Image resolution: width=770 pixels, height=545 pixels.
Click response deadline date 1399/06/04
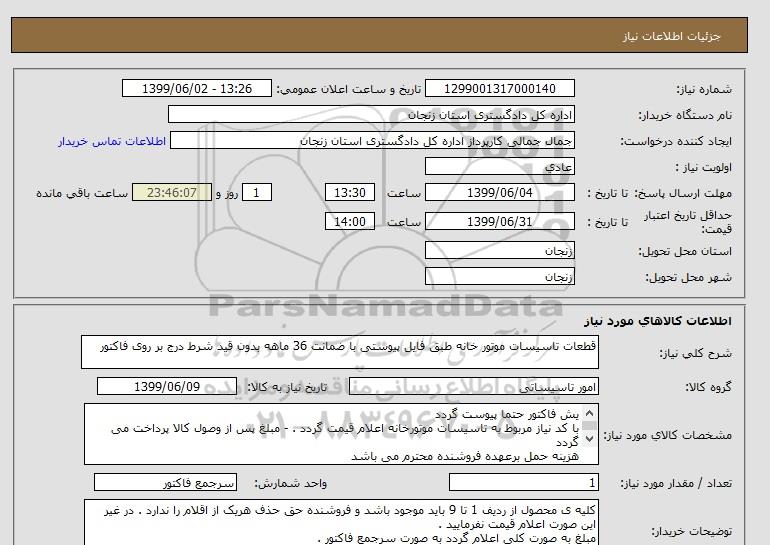(x=499, y=192)
